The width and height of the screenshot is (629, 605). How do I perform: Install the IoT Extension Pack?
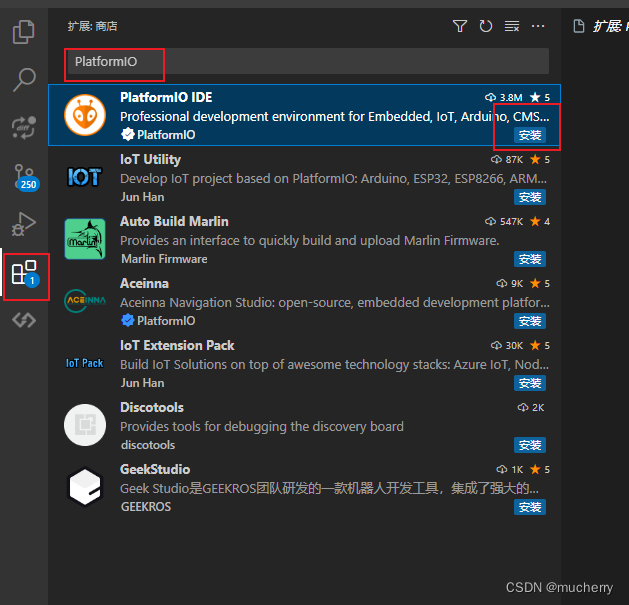click(530, 383)
